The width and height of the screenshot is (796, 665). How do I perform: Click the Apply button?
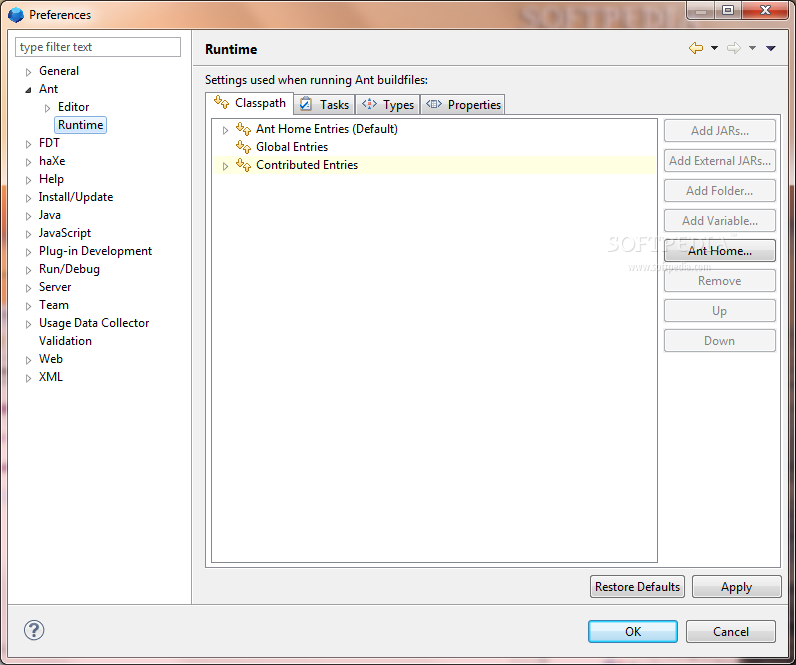pyautogui.click(x=737, y=587)
